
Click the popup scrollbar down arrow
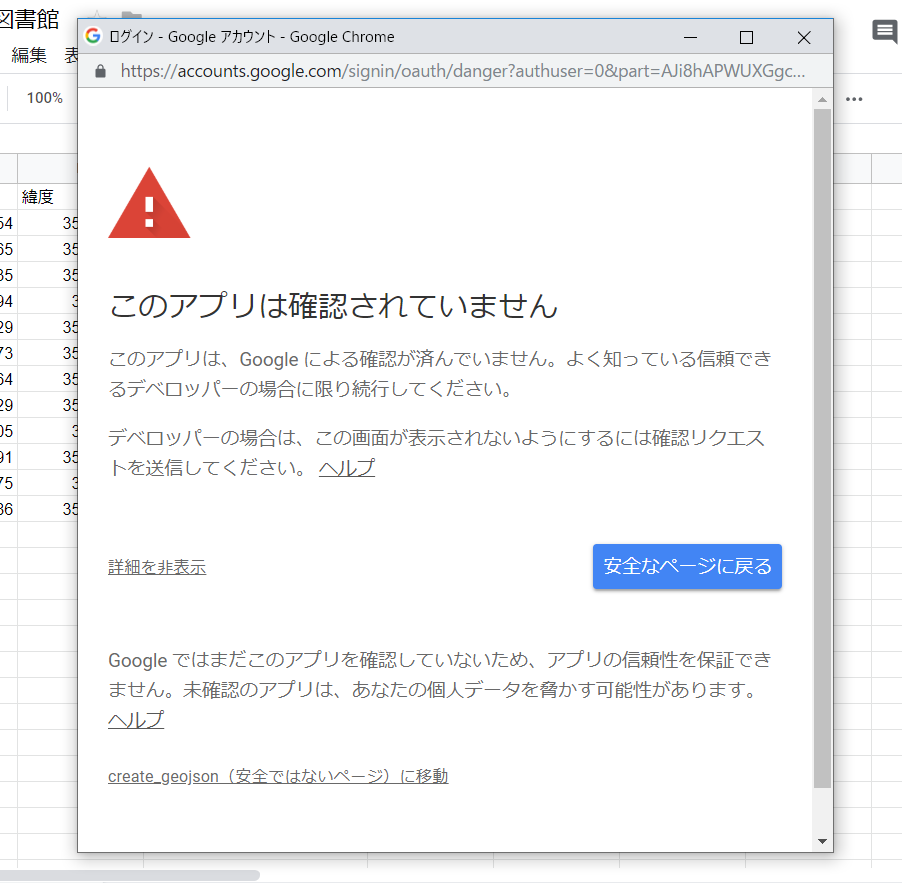point(823,841)
